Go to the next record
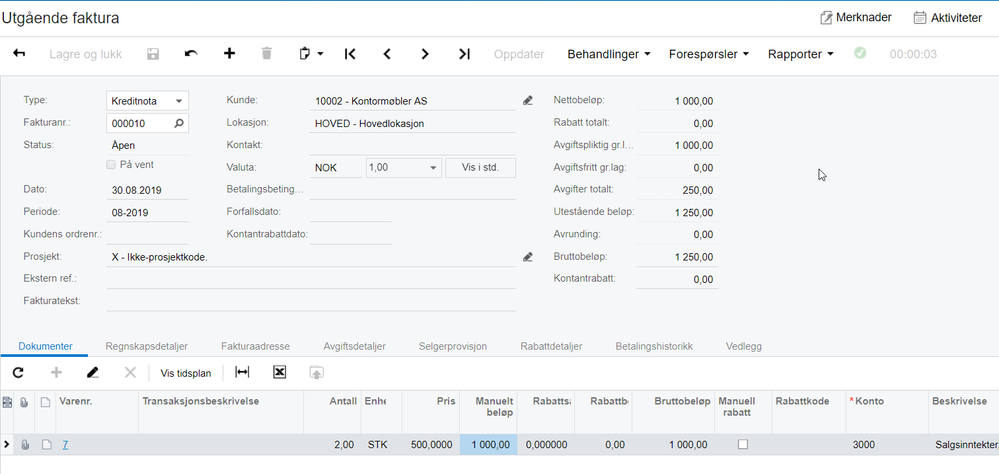 425,54
